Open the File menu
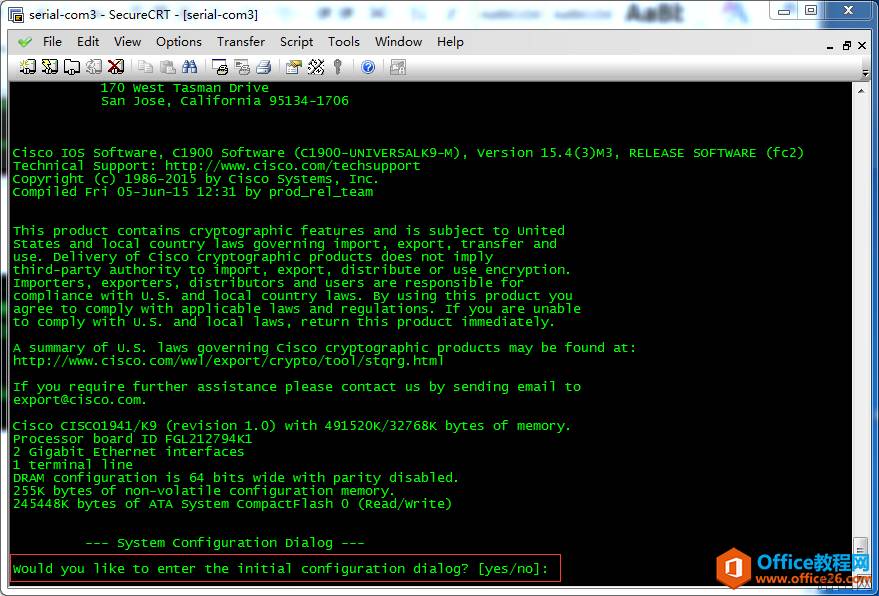 pos(52,41)
